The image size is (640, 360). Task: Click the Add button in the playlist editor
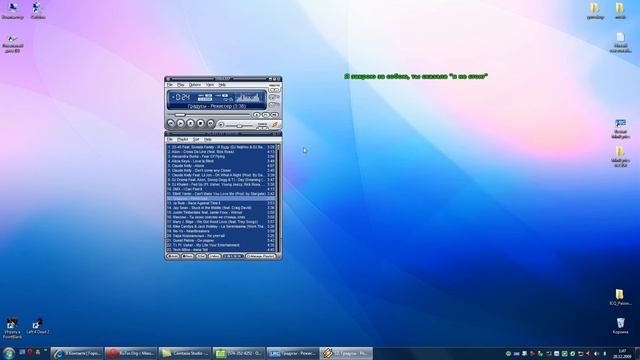[173, 256]
